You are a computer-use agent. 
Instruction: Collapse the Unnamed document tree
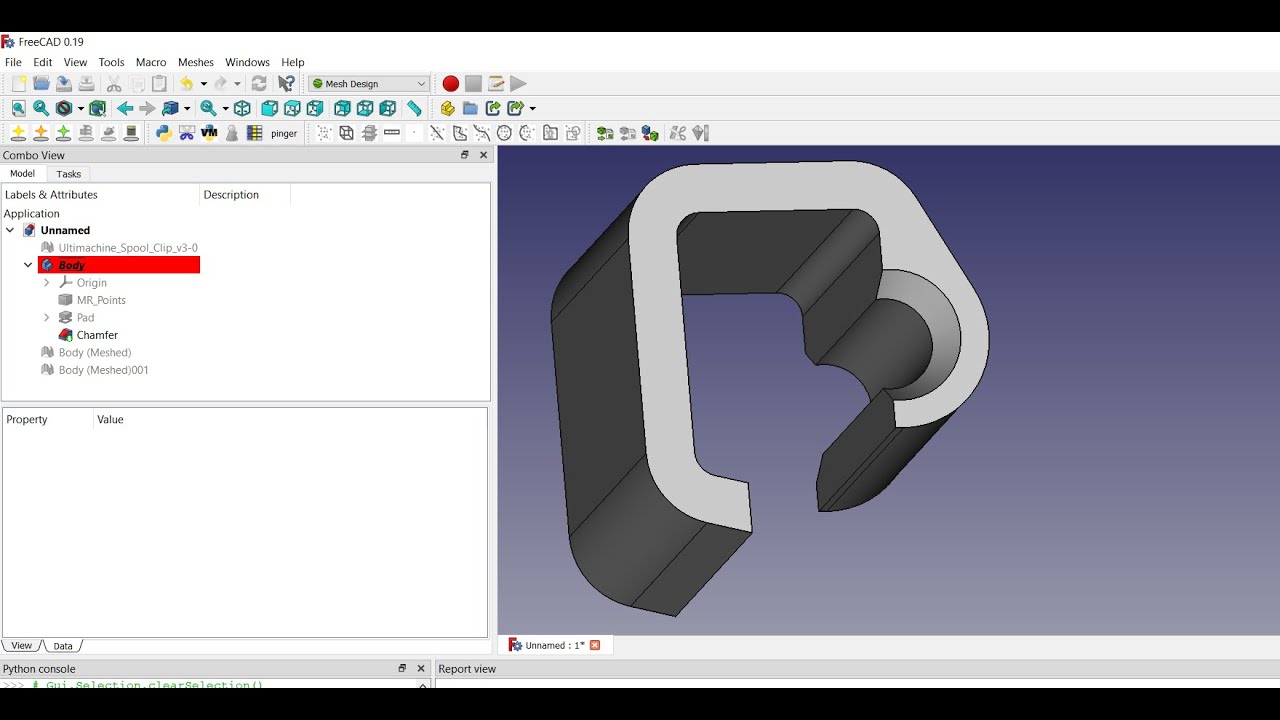(10, 230)
